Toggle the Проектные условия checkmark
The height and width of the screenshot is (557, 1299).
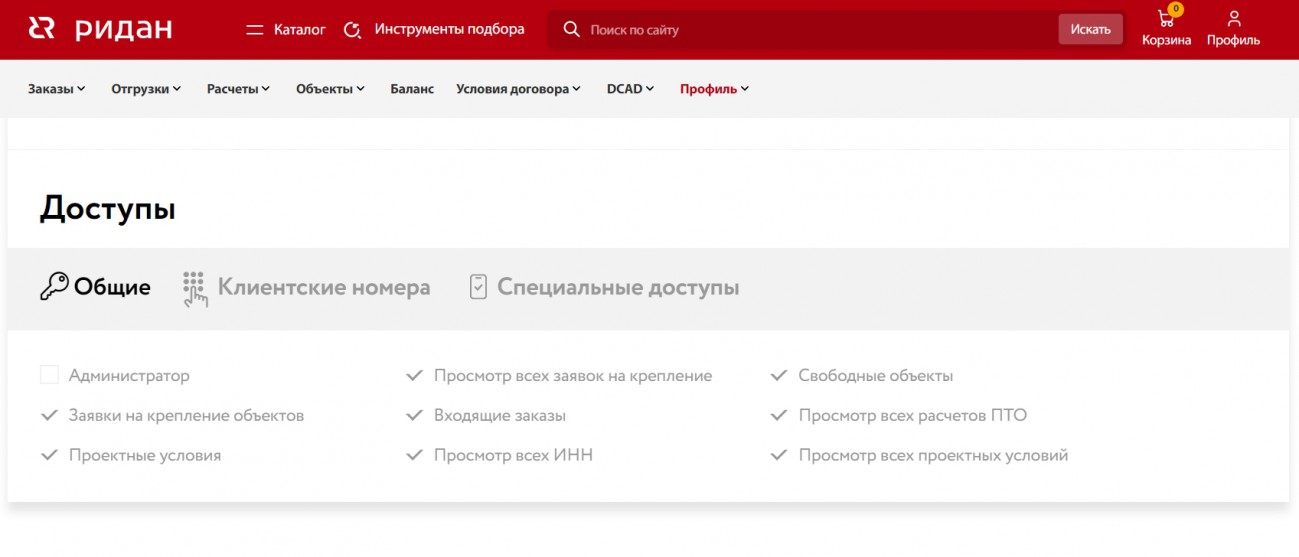click(x=49, y=455)
